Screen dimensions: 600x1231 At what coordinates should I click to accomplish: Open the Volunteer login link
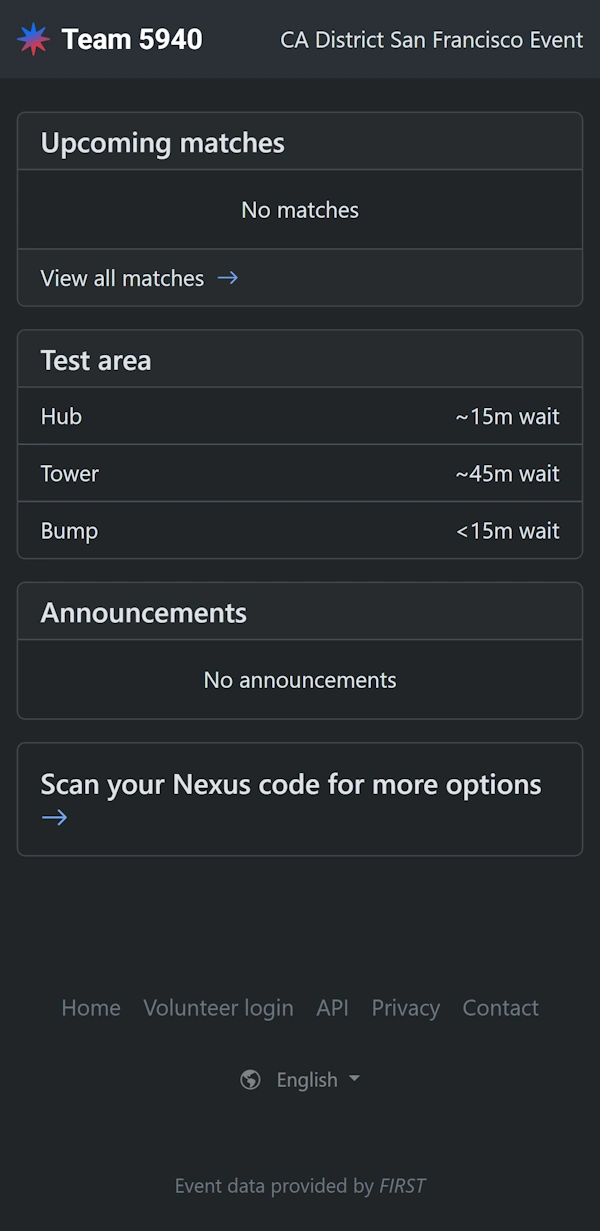coord(218,1008)
